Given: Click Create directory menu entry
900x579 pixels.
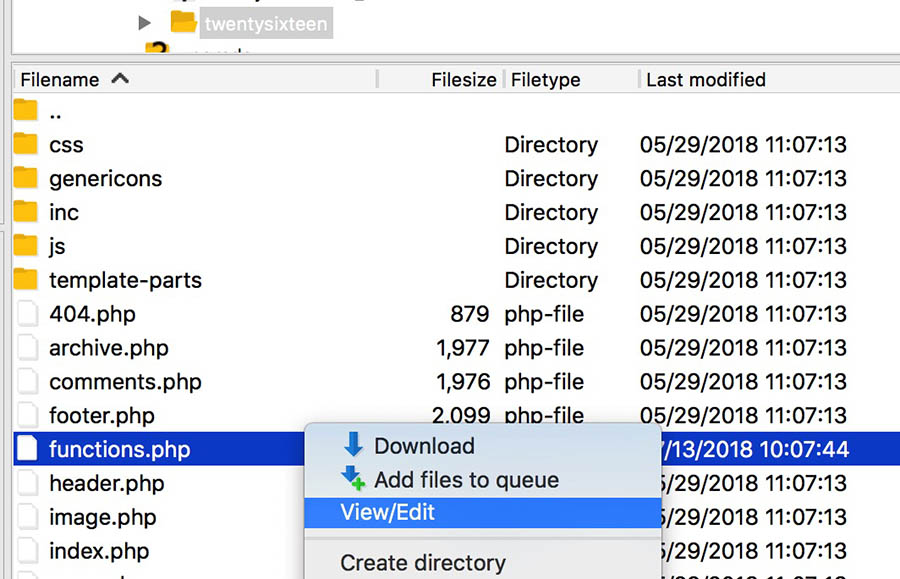Looking at the screenshot, I should [x=423, y=563].
